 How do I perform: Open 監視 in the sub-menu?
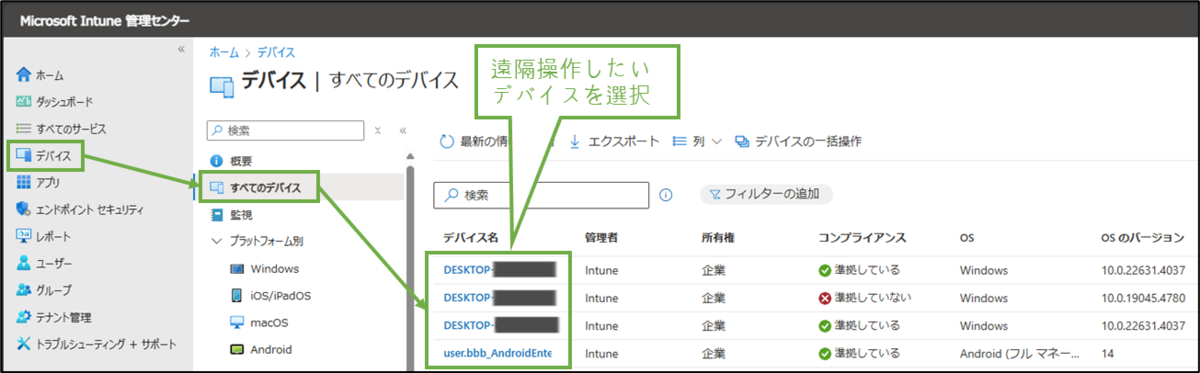click(x=240, y=214)
